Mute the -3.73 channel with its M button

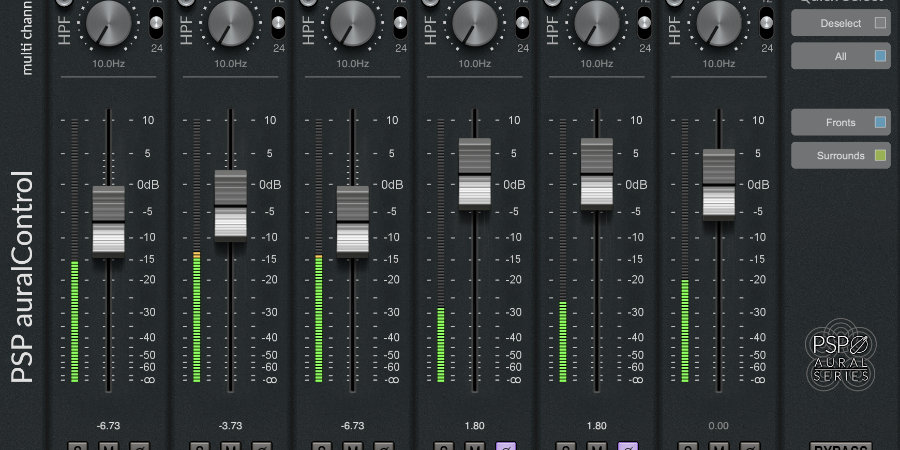point(231,446)
